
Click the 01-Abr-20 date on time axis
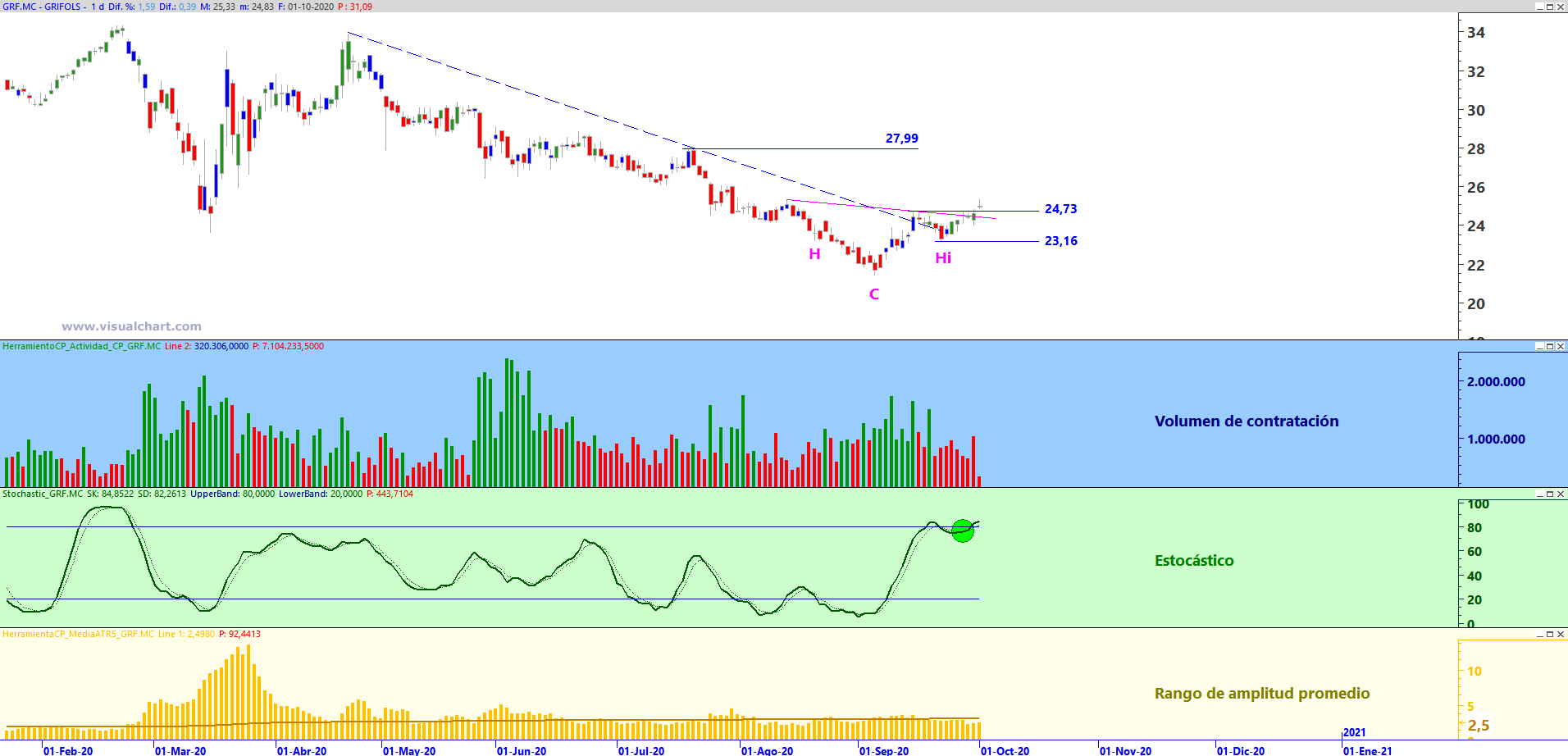tap(302, 750)
